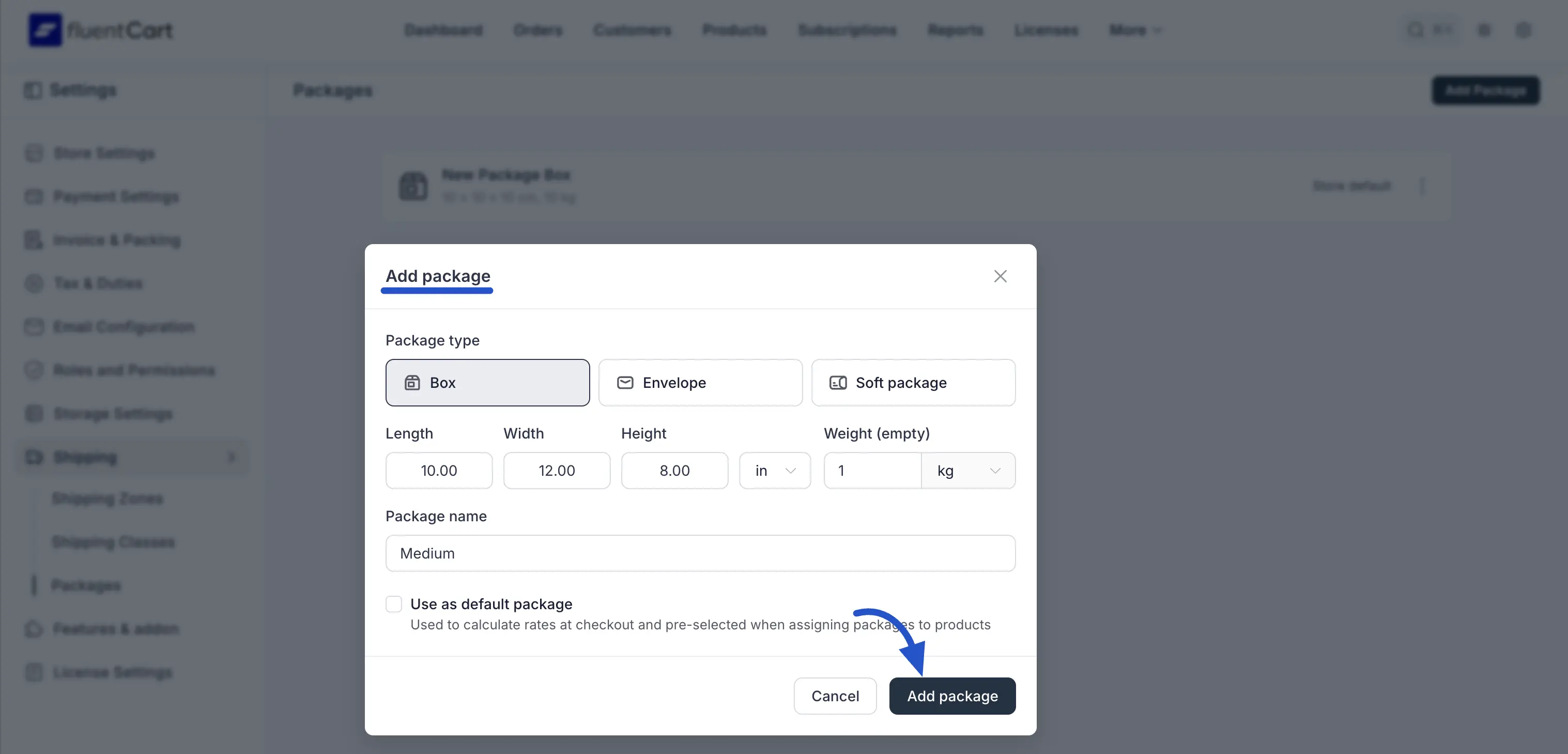Click the New Package Box row icon
Image resolution: width=1568 pixels, height=754 pixels.
click(413, 186)
